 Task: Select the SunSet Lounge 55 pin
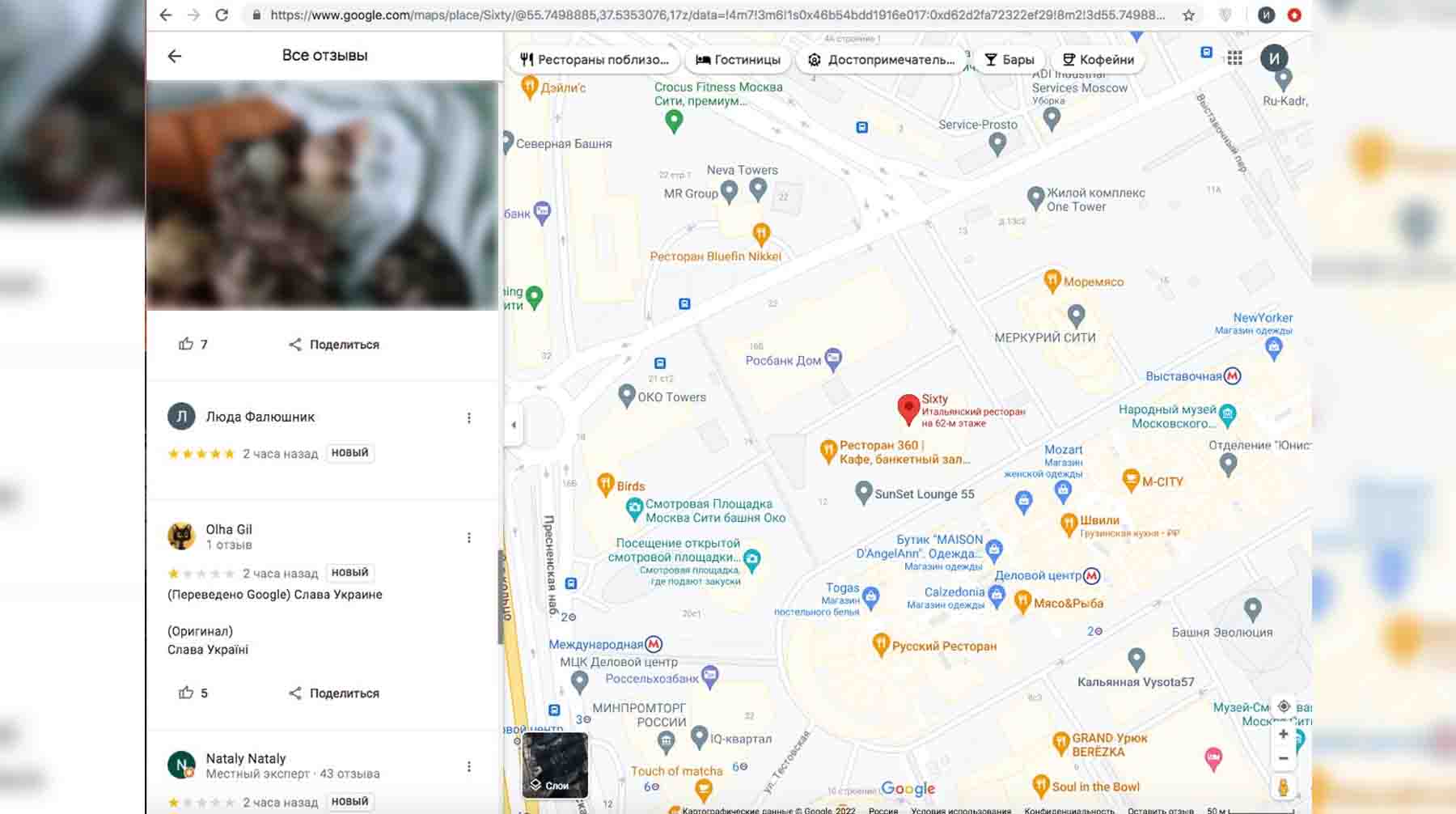pos(863,492)
